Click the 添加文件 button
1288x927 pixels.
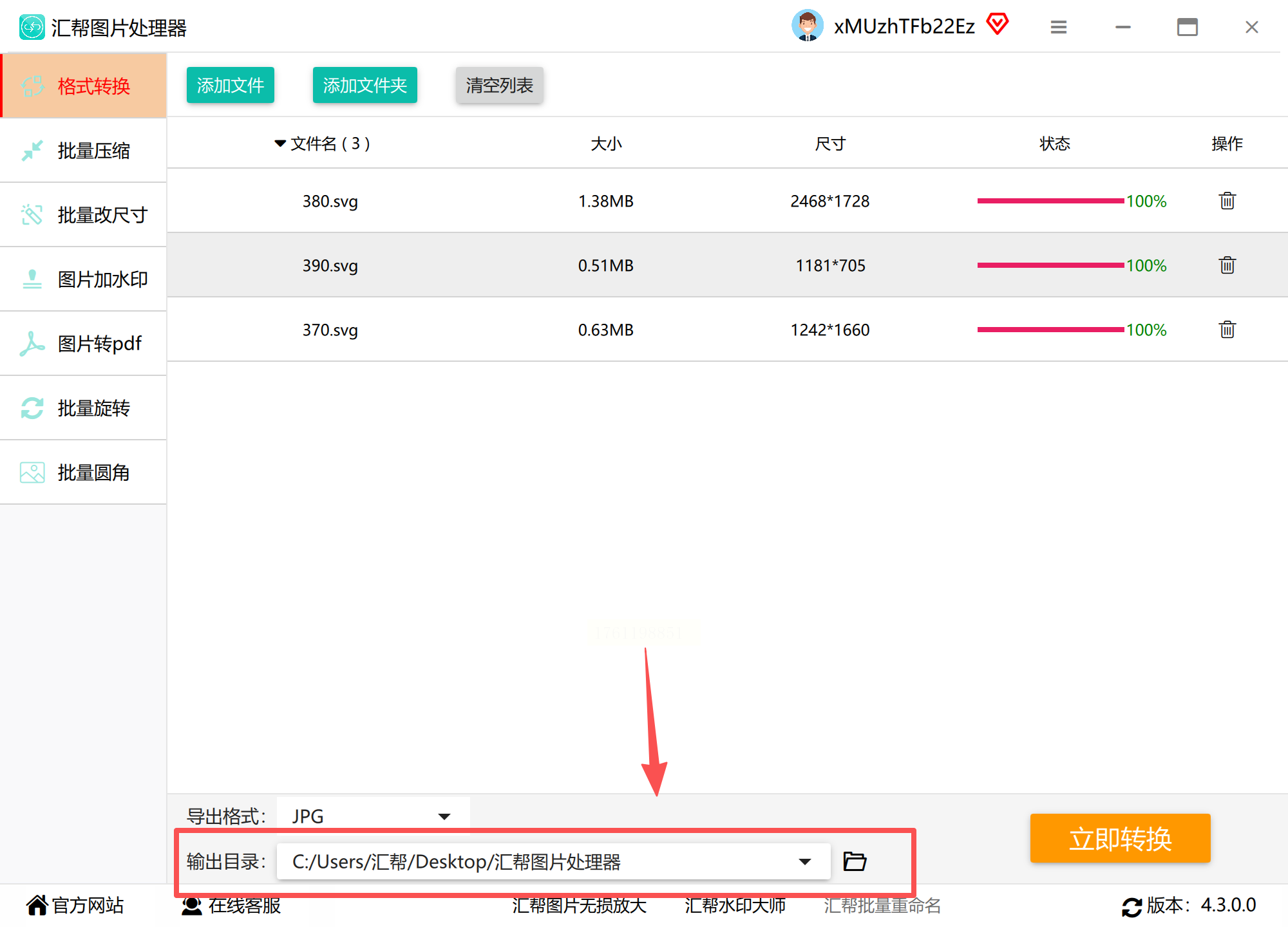pyautogui.click(x=230, y=85)
